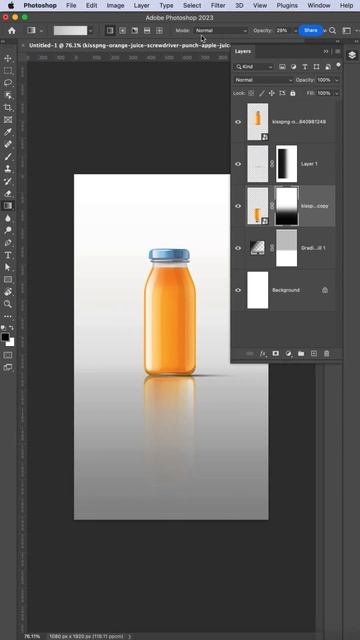Select the Move tool
This screenshot has height=640, width=360.
(x=8, y=58)
